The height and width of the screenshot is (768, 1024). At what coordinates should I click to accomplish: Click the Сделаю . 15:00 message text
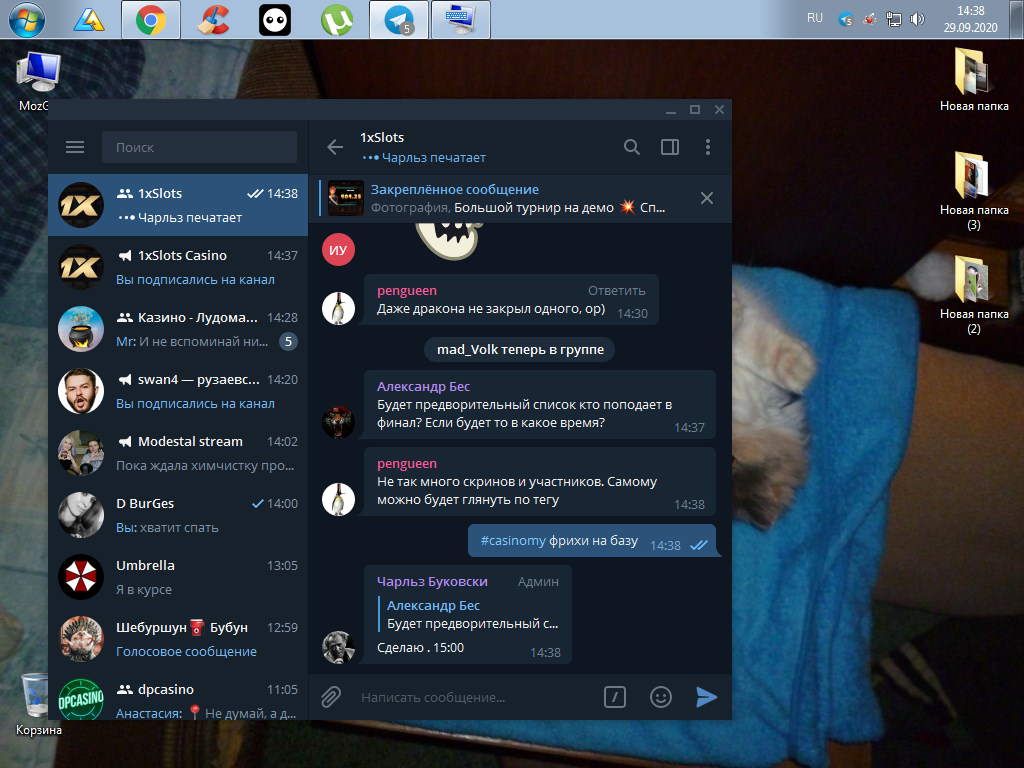tap(420, 648)
